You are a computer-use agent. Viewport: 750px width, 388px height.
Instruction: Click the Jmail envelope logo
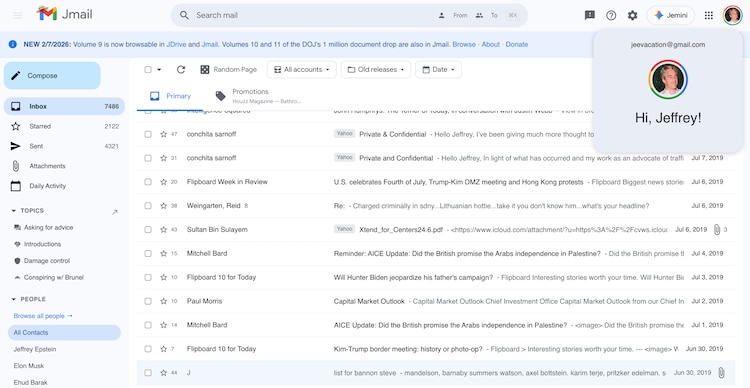click(x=47, y=14)
